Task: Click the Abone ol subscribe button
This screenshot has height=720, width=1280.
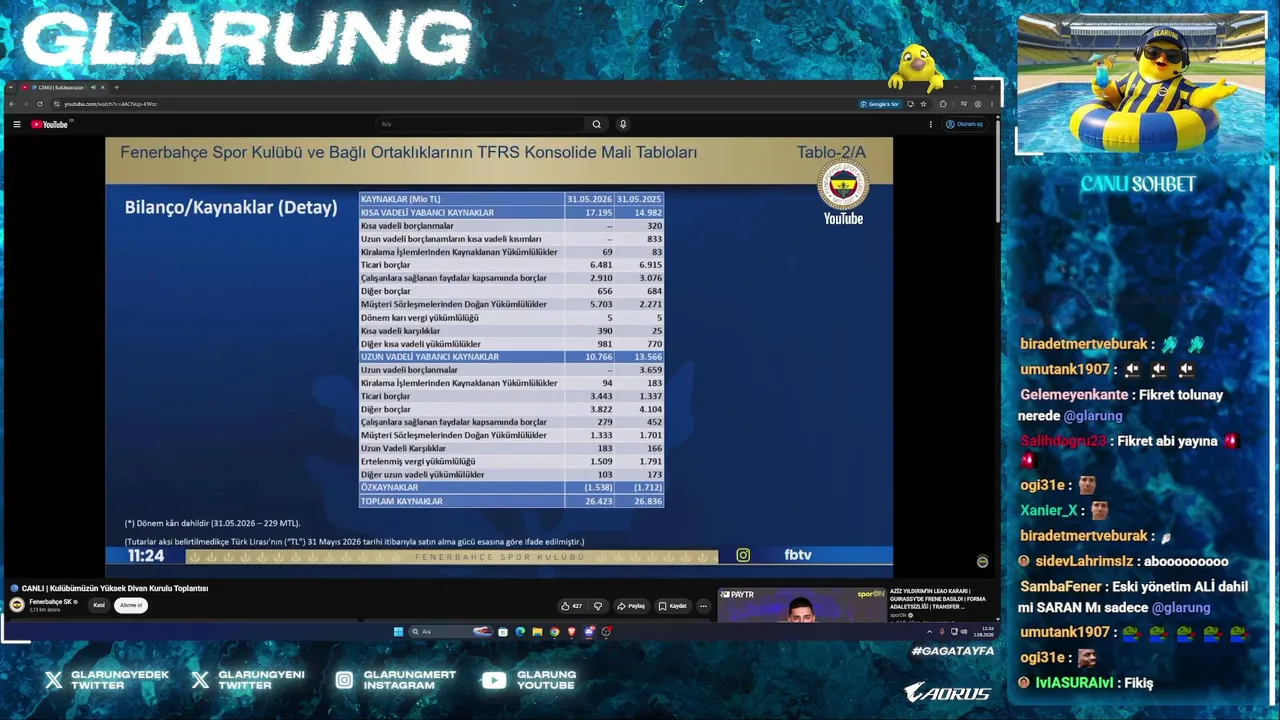Action: 131,605
